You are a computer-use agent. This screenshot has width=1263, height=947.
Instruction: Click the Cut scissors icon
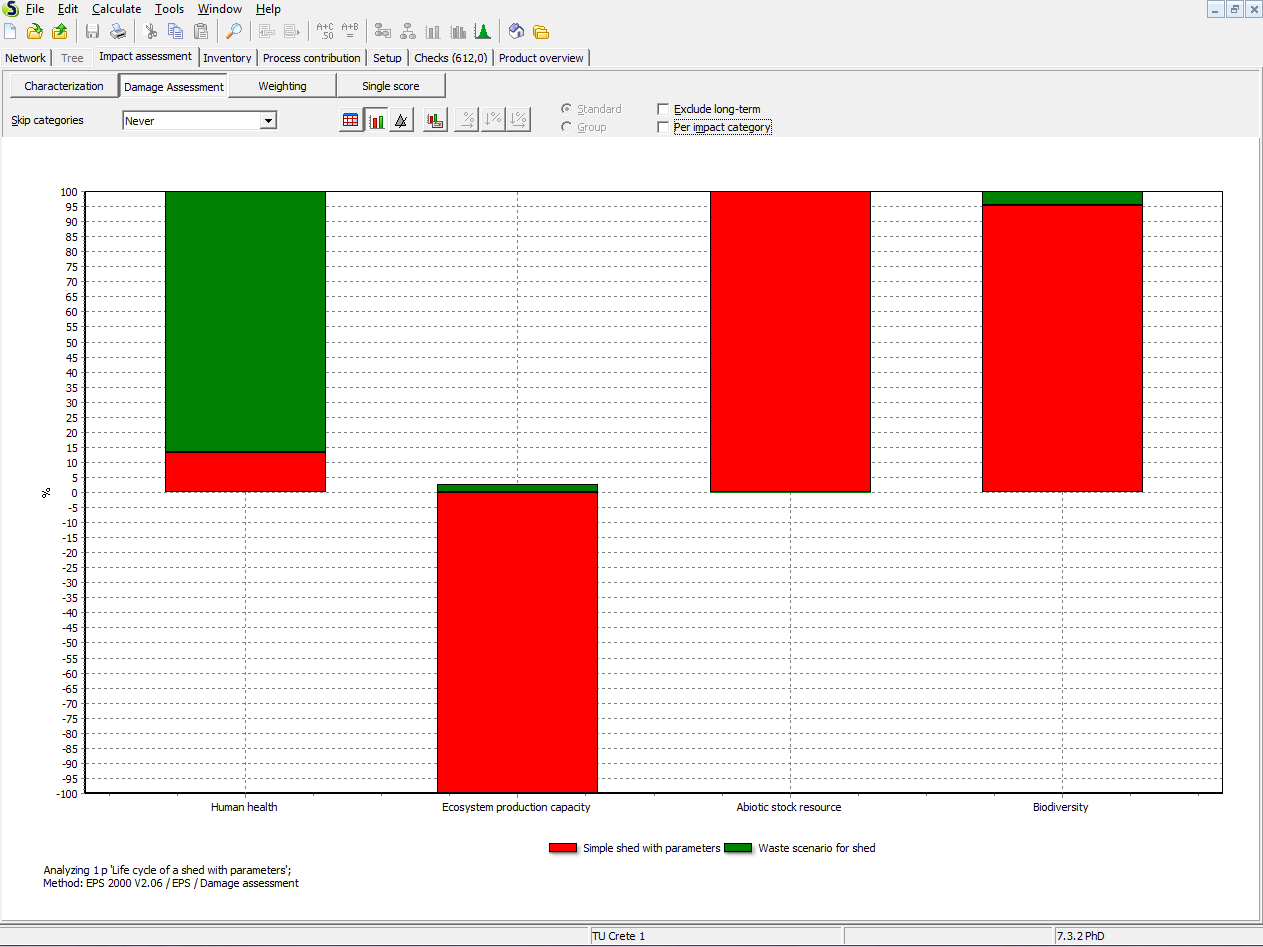click(151, 31)
